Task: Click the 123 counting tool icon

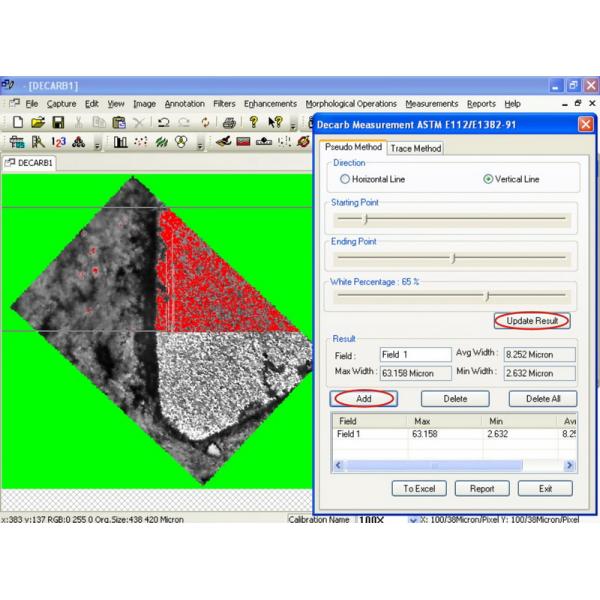Action: pos(58,143)
